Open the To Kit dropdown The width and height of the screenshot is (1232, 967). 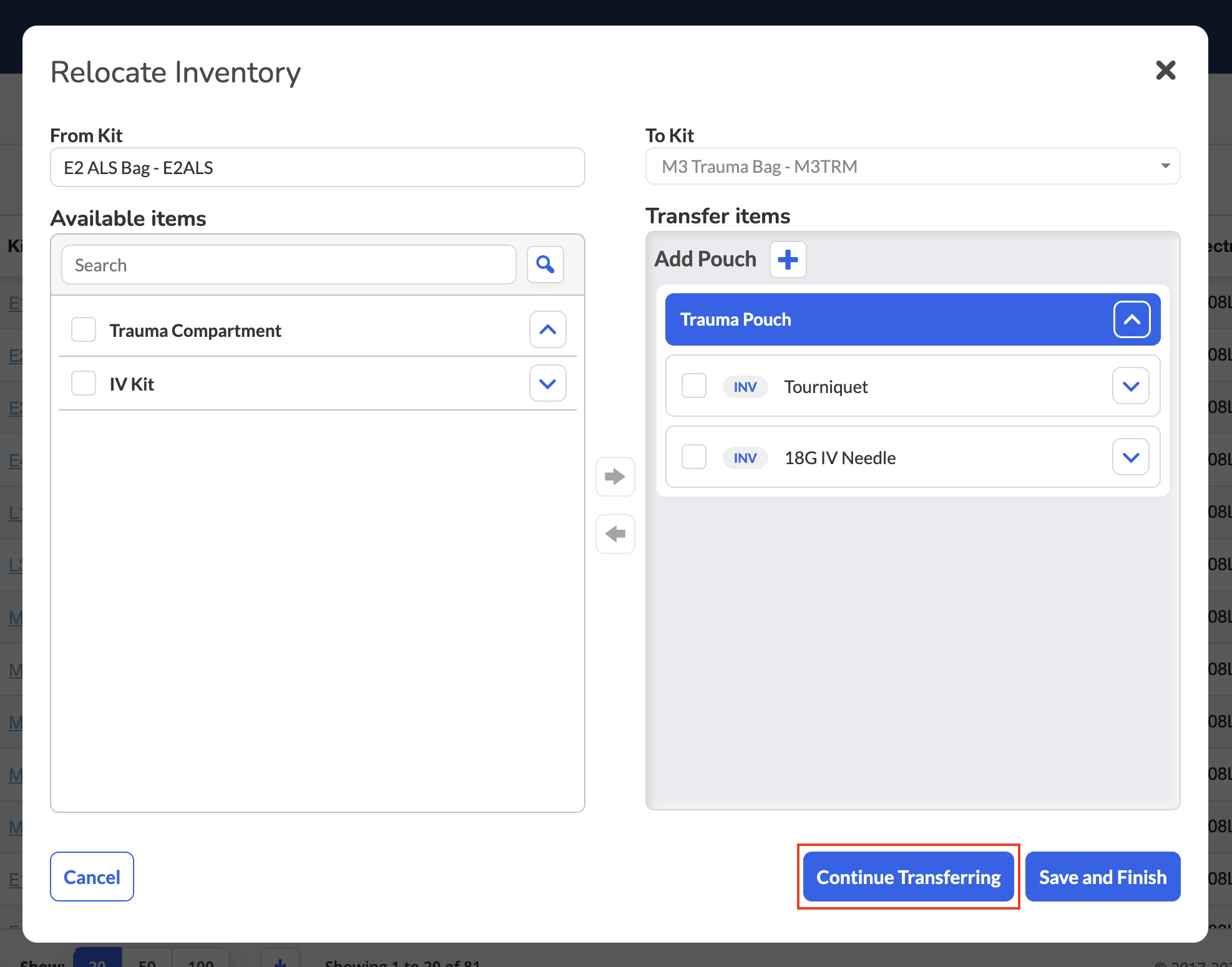tap(912, 166)
